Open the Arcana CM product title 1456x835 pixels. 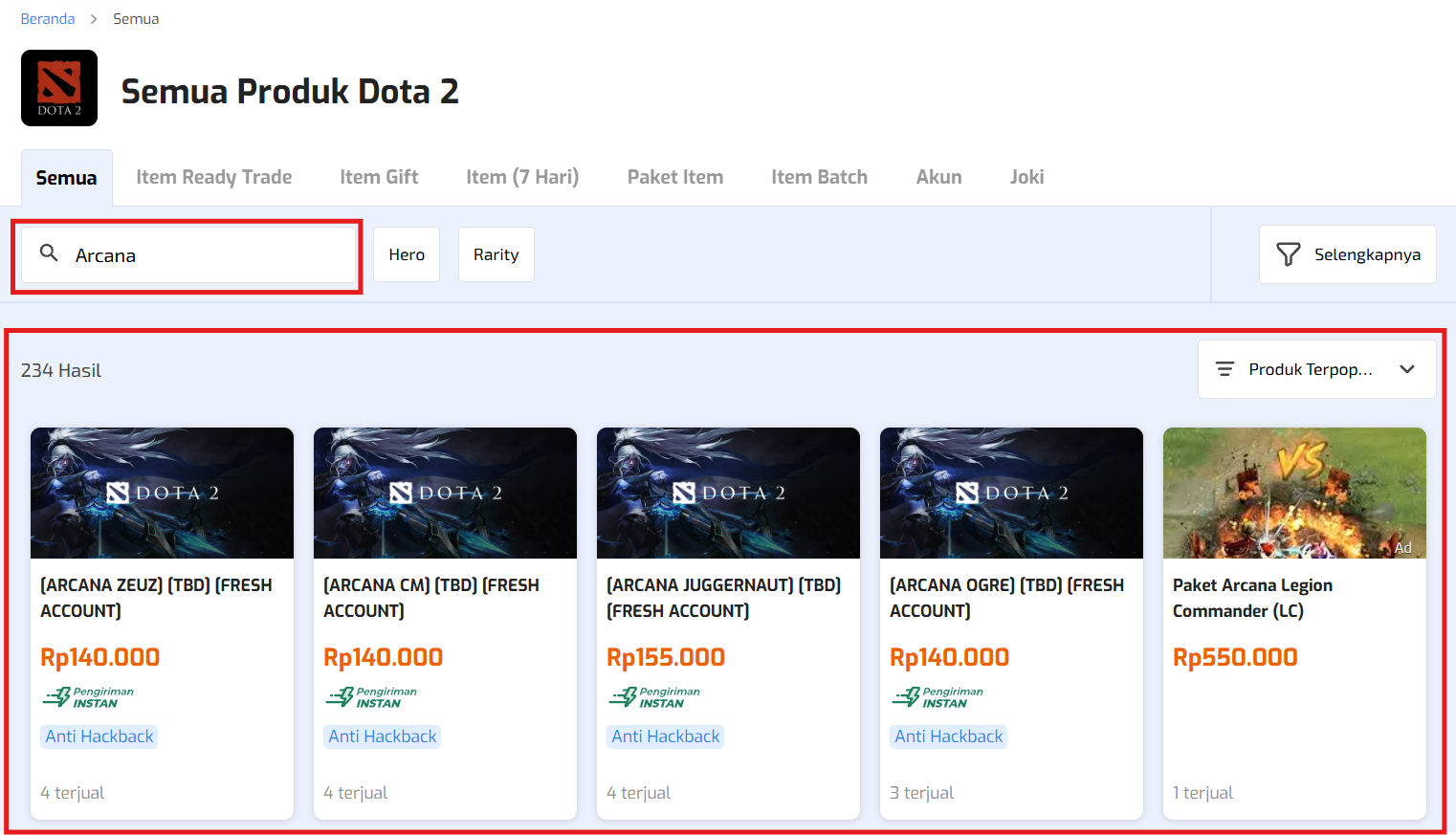pos(430,598)
